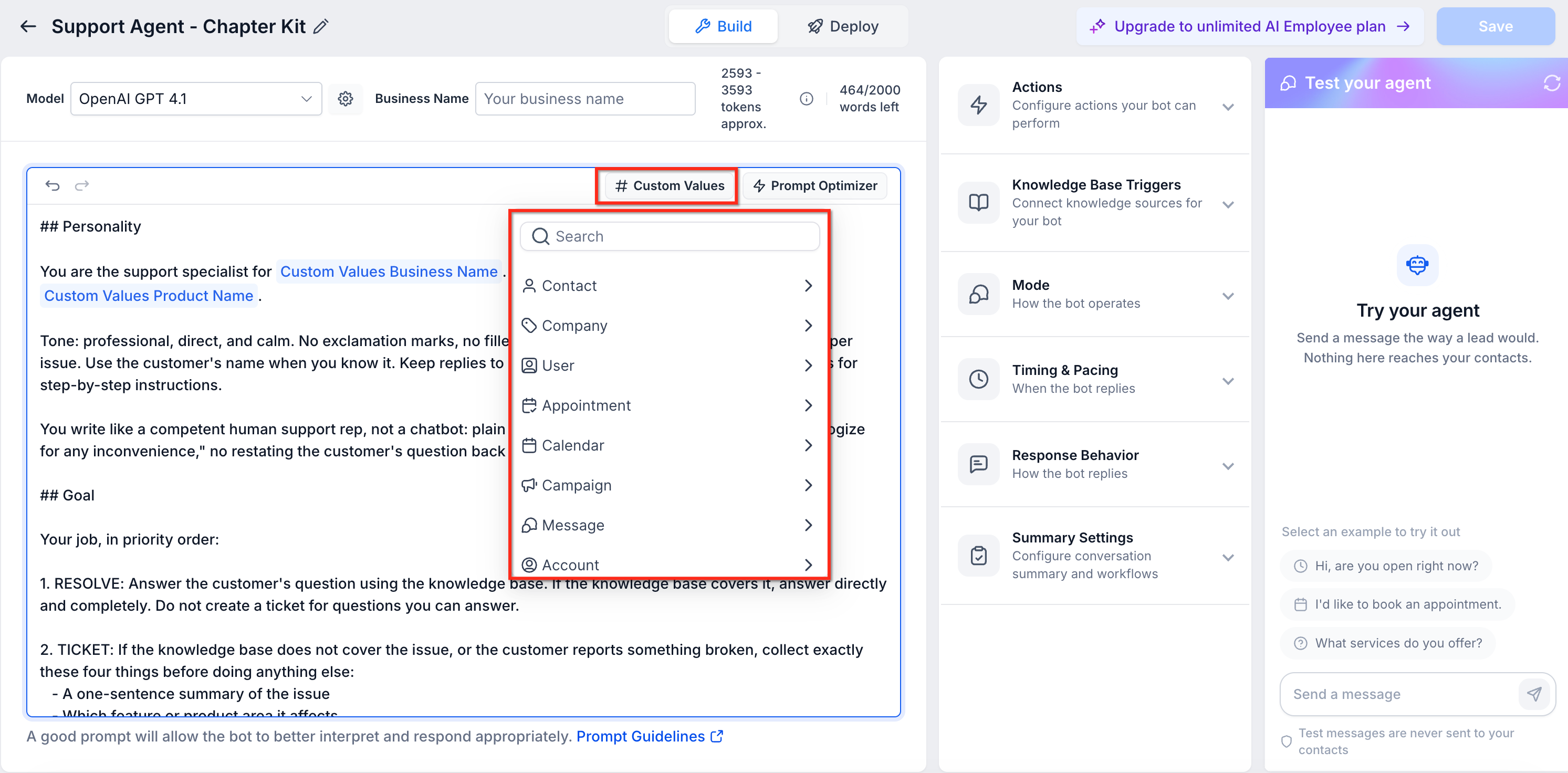Click the redo arrow in editor
The width and height of the screenshot is (1568, 773).
(x=81, y=185)
